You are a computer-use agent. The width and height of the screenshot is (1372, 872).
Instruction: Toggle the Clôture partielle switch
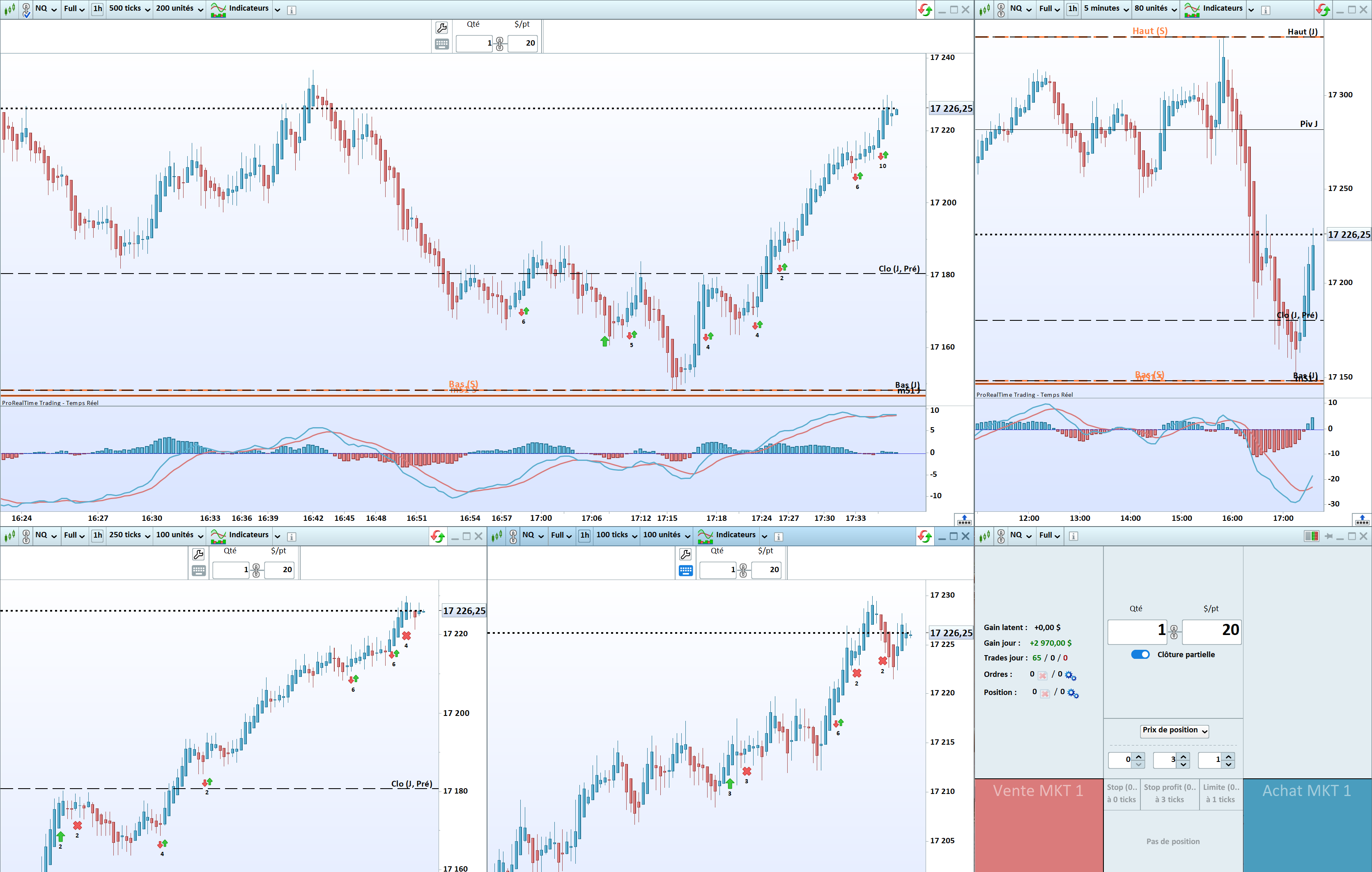click(1140, 654)
